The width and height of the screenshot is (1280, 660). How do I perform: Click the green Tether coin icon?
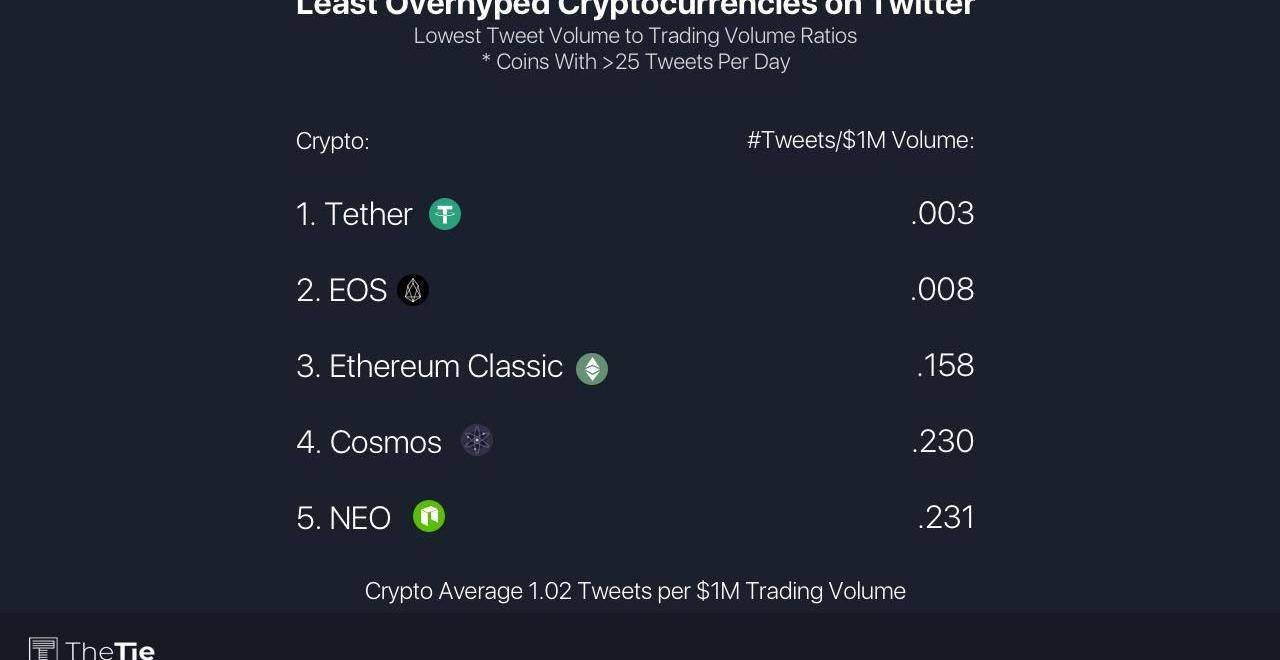(x=445, y=214)
